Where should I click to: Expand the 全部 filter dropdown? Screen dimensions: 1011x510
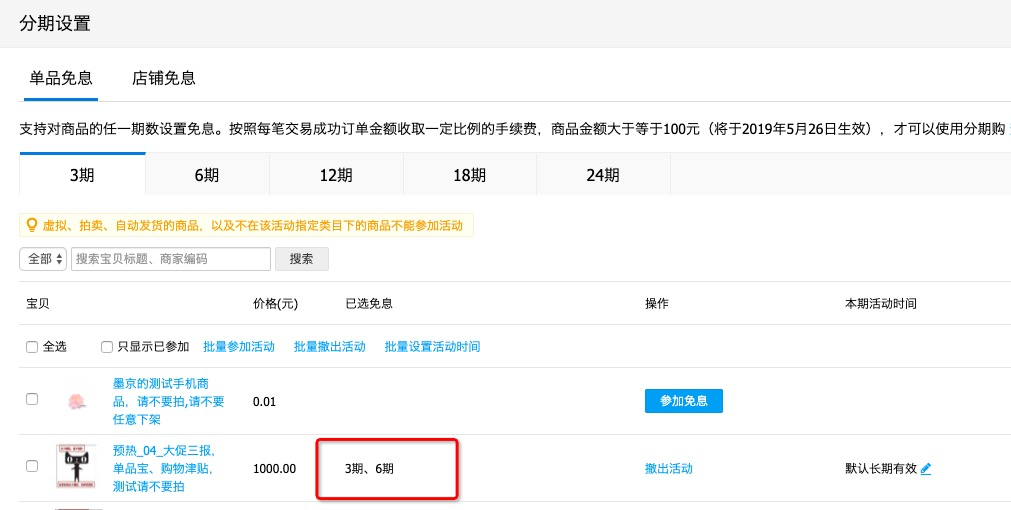point(43,259)
